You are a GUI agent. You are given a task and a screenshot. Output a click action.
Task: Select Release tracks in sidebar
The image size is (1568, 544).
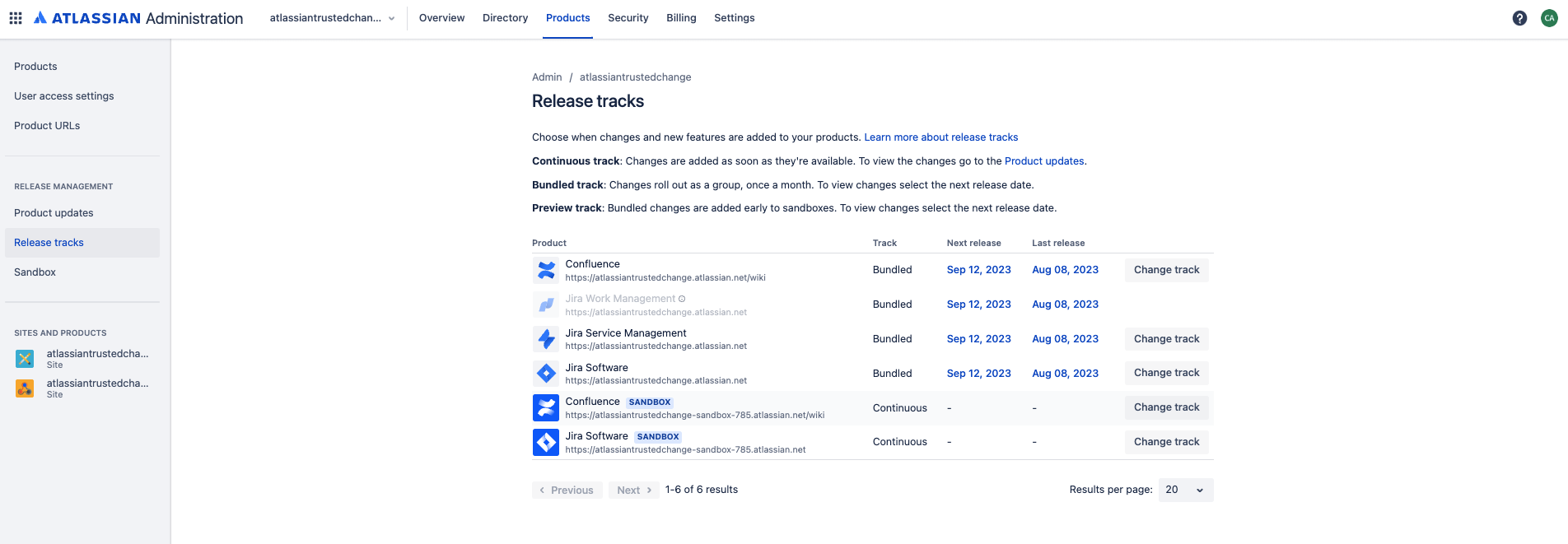[82, 243]
